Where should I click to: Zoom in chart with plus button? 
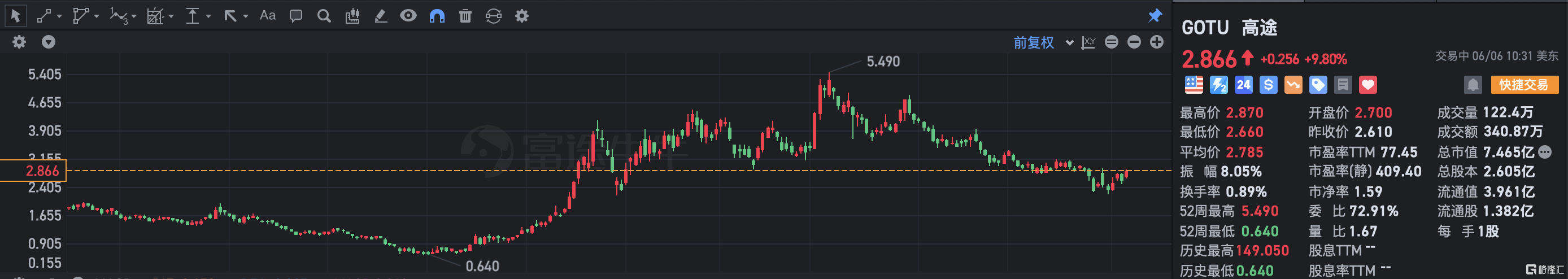(x=1157, y=42)
